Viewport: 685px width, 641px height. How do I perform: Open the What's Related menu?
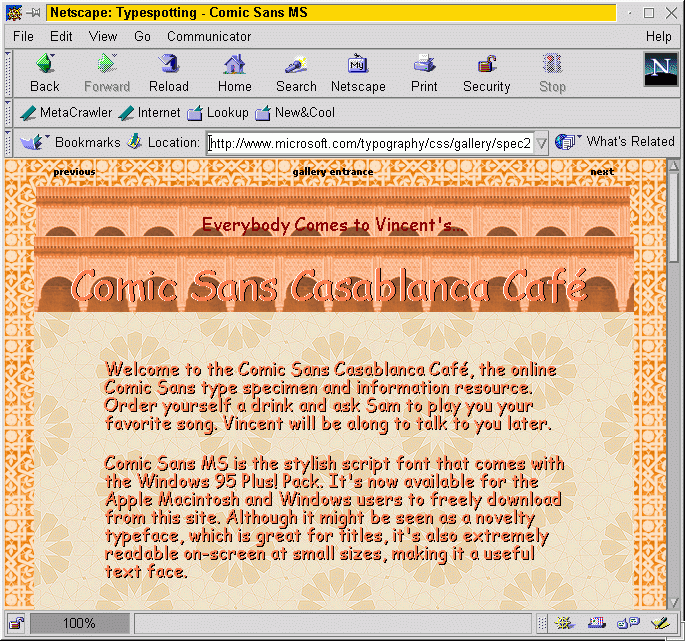[x=615, y=142]
